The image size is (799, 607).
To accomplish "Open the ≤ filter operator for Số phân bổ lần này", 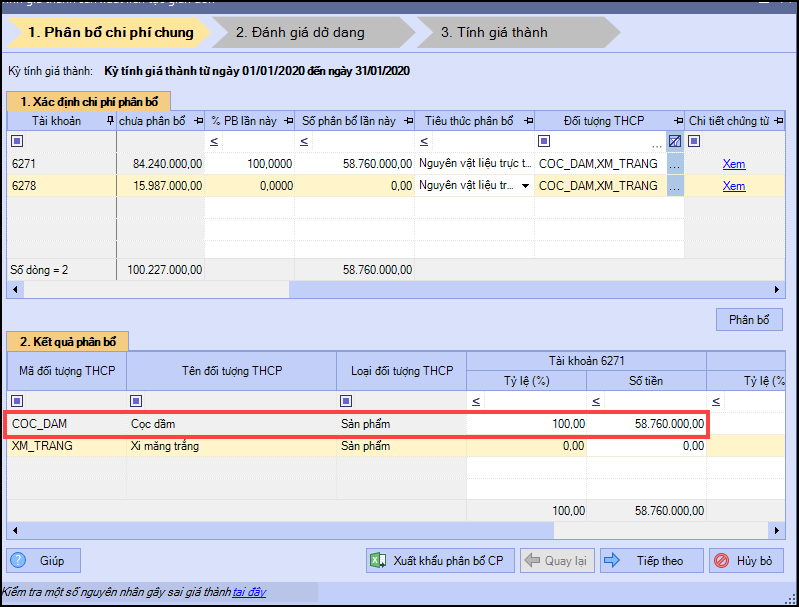I will tap(305, 141).
